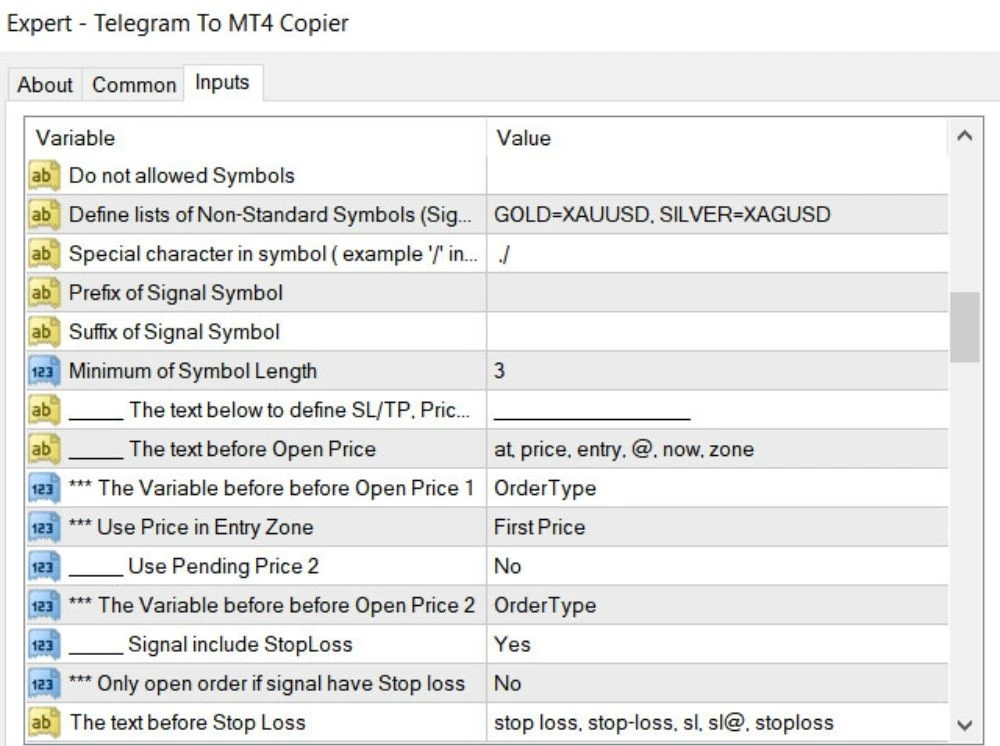
Task: Select the icon next to Prefix of Signal Symbol
Action: pos(43,293)
